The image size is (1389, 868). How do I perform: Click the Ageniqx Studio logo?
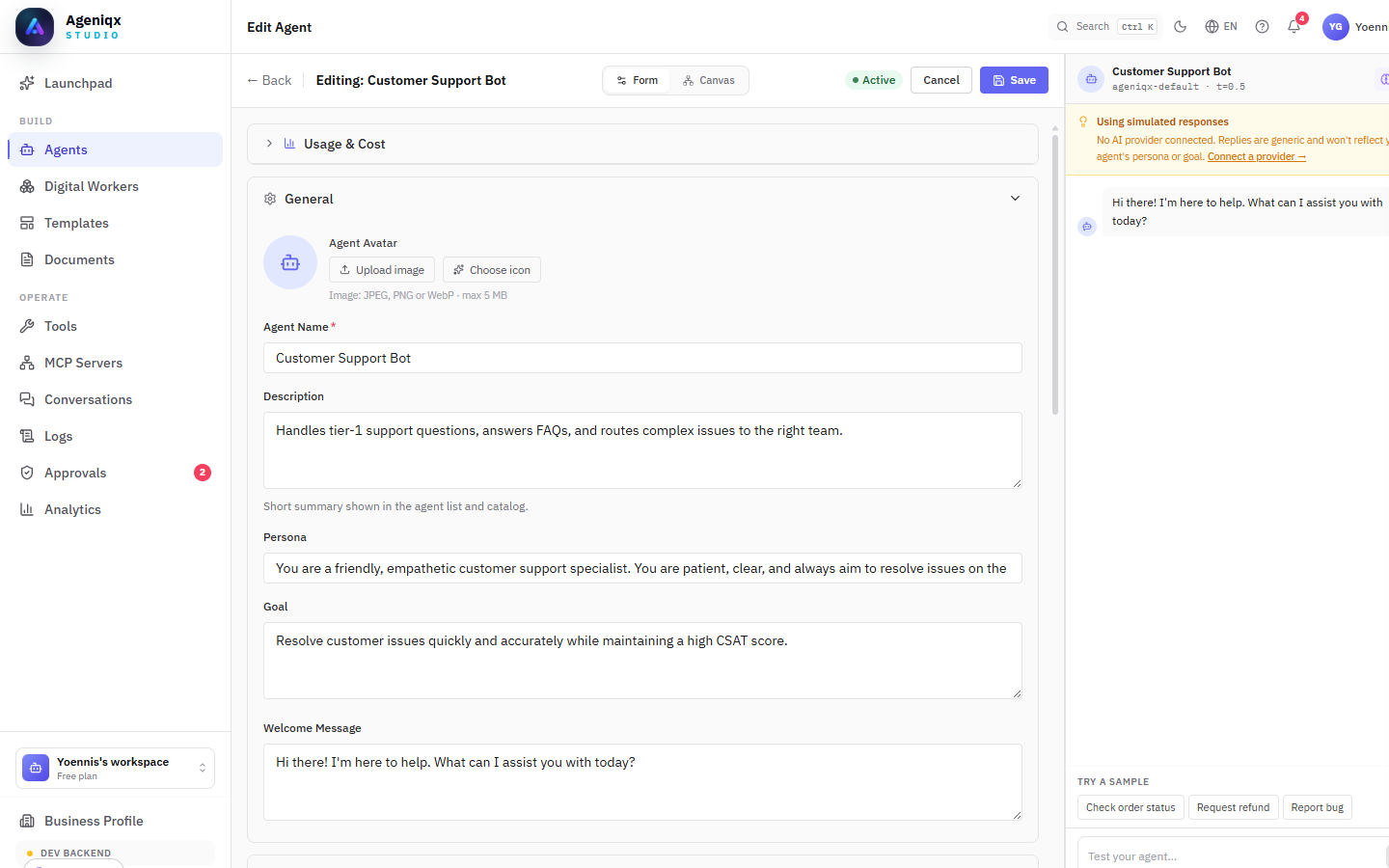point(35,27)
